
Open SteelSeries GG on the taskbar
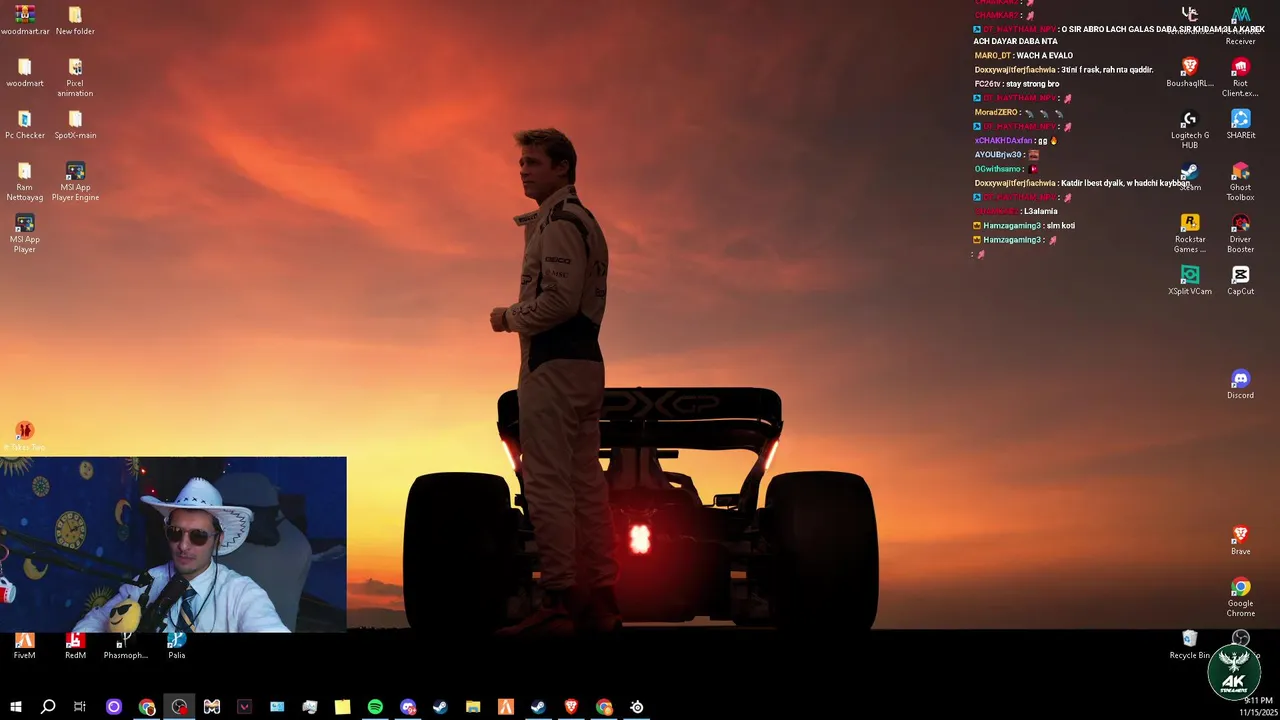tap(636, 707)
